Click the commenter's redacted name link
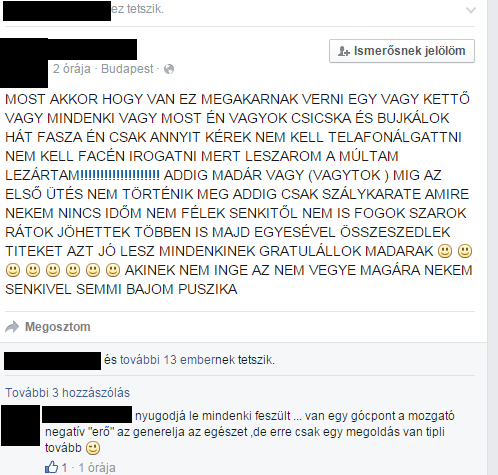 tap(87, 415)
